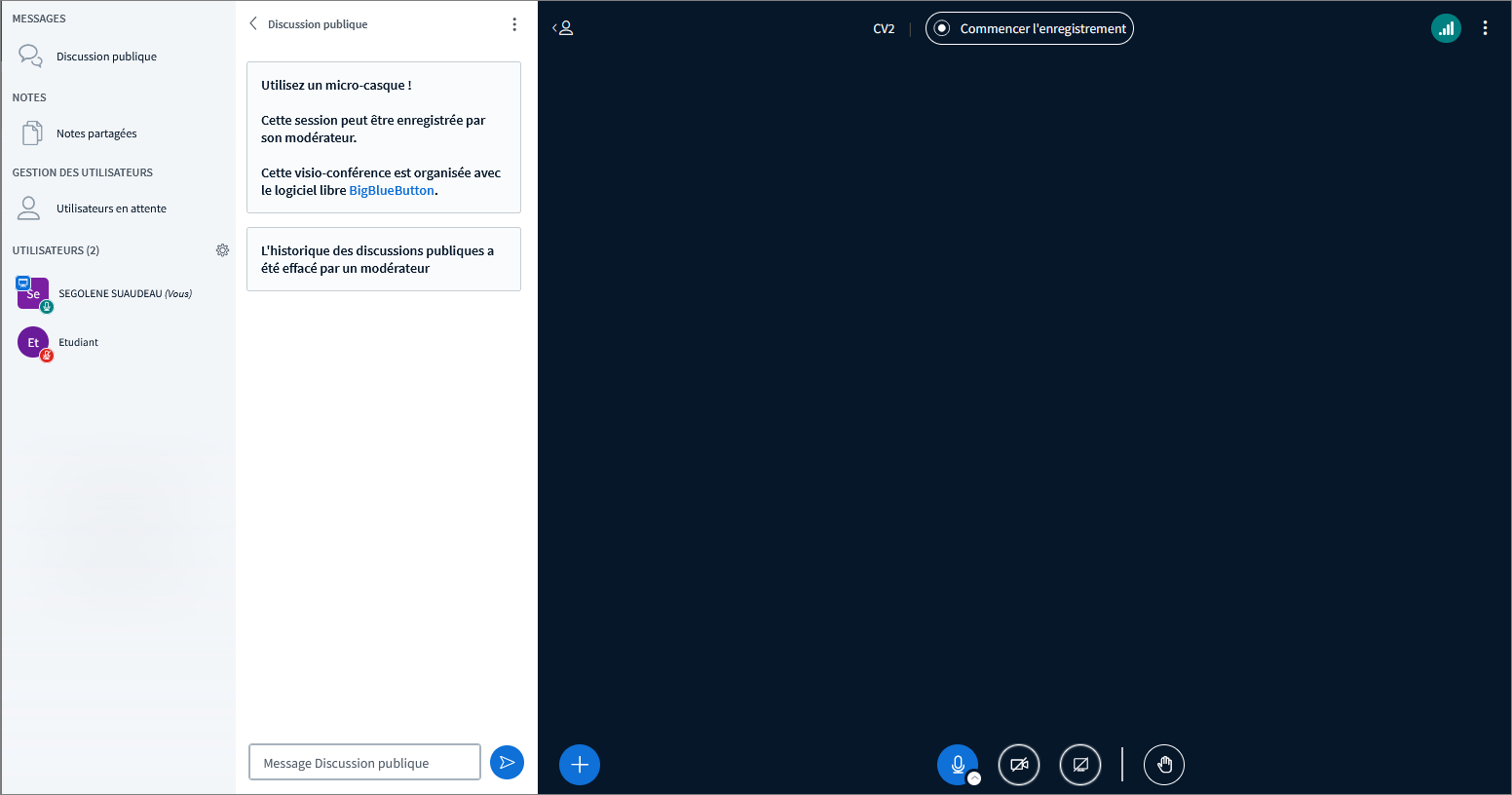Viewport: 1512px width, 795px height.
Task: Open the user management gear settings
Action: (222, 250)
